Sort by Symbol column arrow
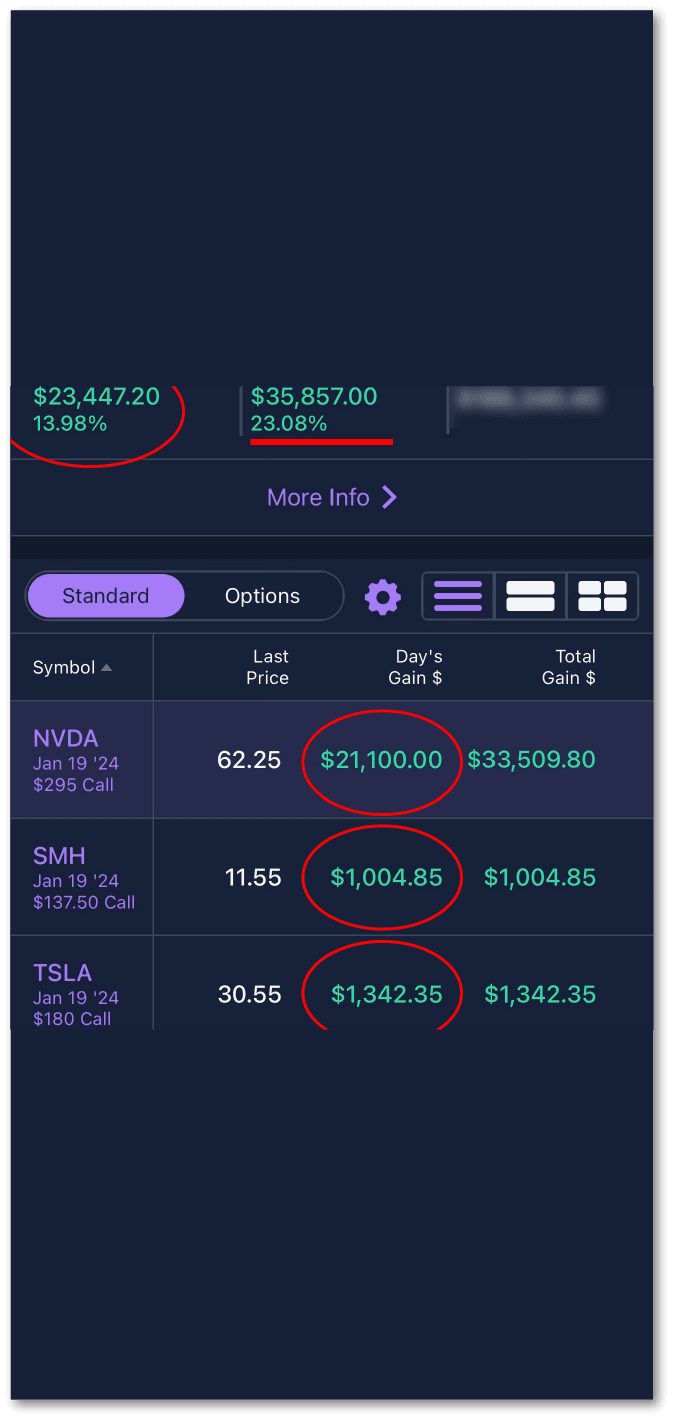Image resolution: width=673 pixels, height=1420 pixels. [107, 668]
